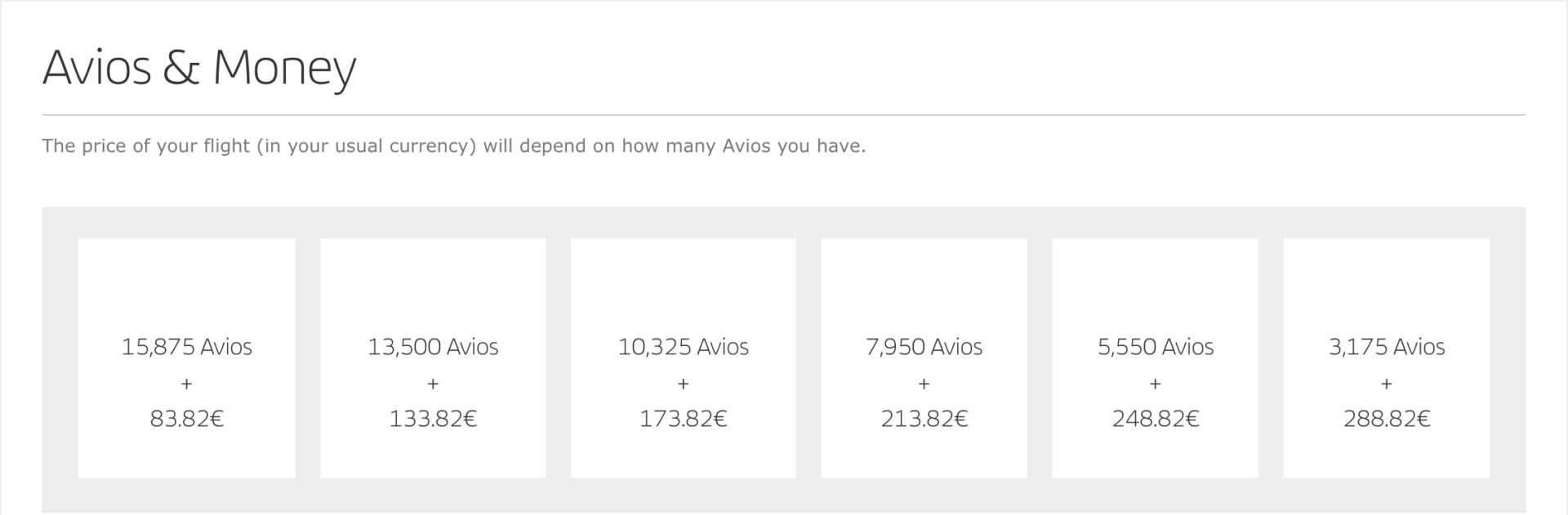
Task: Click the 213.82€ price label
Action: (924, 419)
